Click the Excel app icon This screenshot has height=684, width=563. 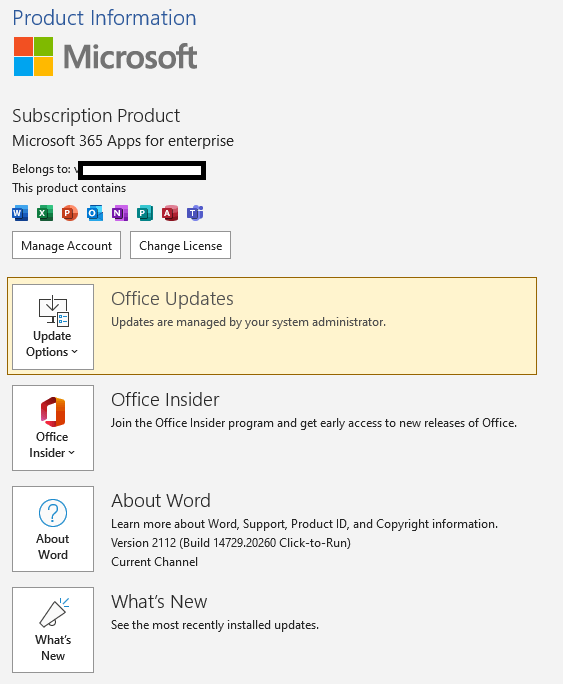[x=44, y=213]
